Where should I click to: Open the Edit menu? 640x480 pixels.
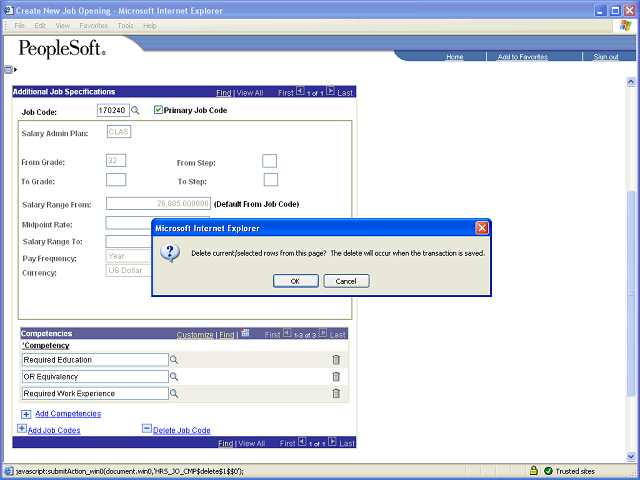click(x=40, y=26)
